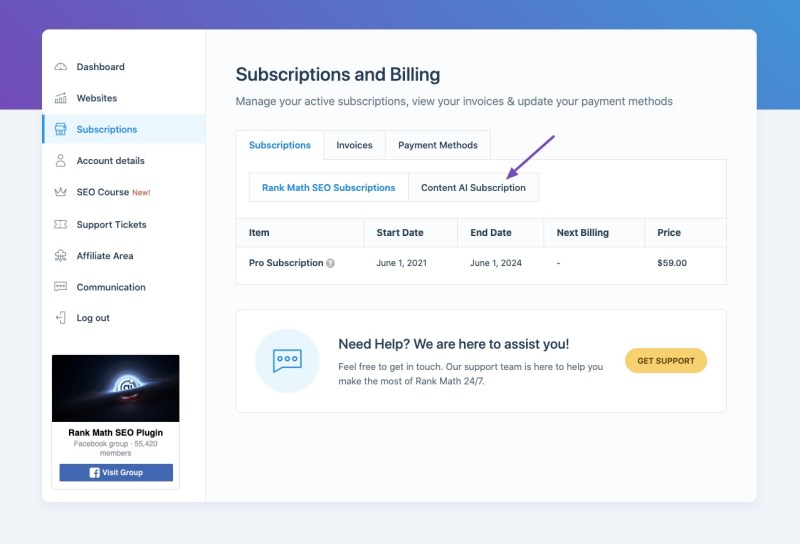
Task: Click the GET SUPPORT button
Action: coord(666,361)
